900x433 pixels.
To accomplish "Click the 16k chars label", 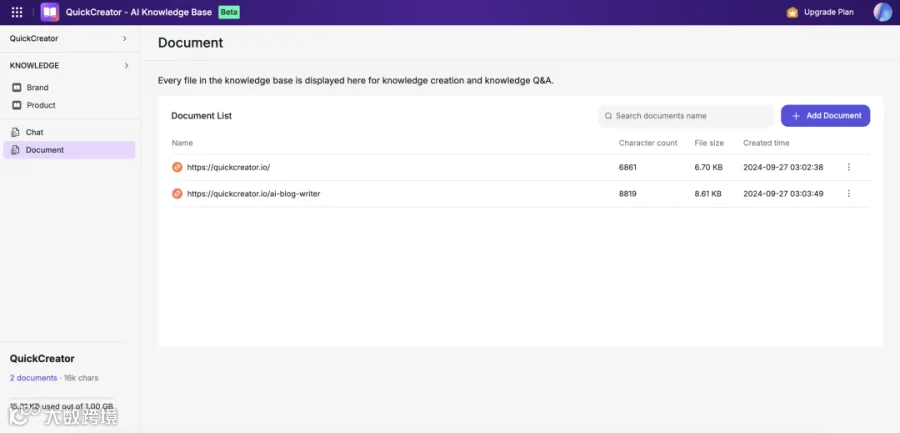I will pyautogui.click(x=81, y=378).
